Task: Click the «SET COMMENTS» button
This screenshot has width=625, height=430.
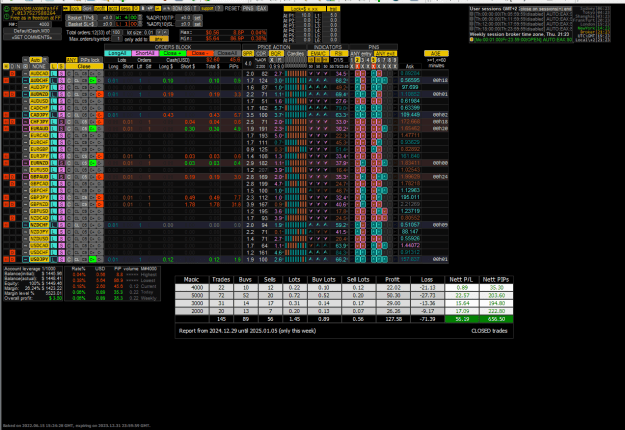Action: [32, 37]
